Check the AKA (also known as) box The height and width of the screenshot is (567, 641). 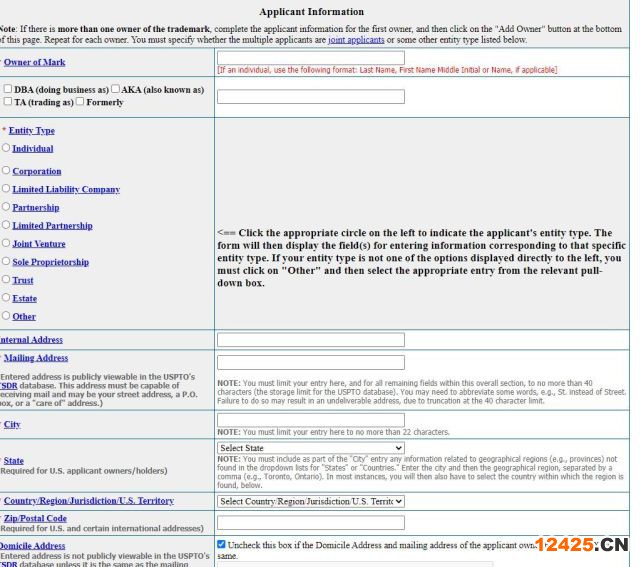tap(116, 89)
